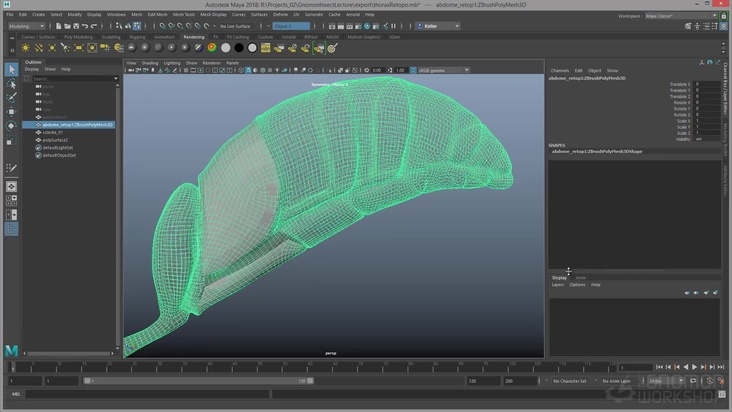Open the viewport Shading menu
The width and height of the screenshot is (732, 412).
tap(150, 63)
